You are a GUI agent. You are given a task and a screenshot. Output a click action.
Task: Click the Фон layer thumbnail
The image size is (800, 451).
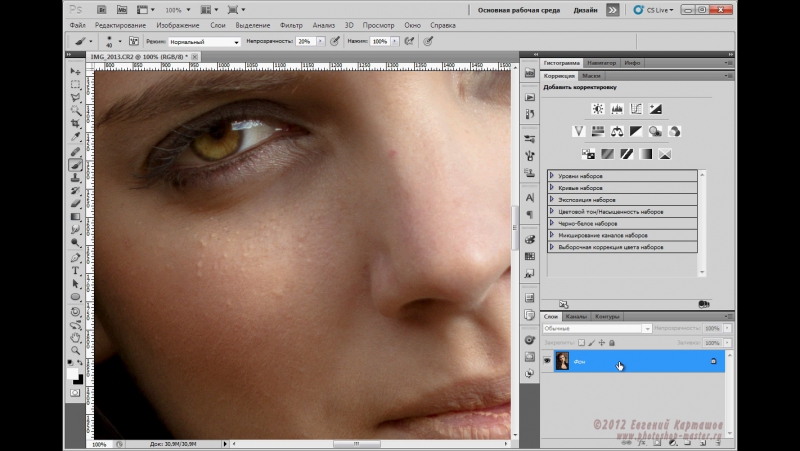[562, 361]
